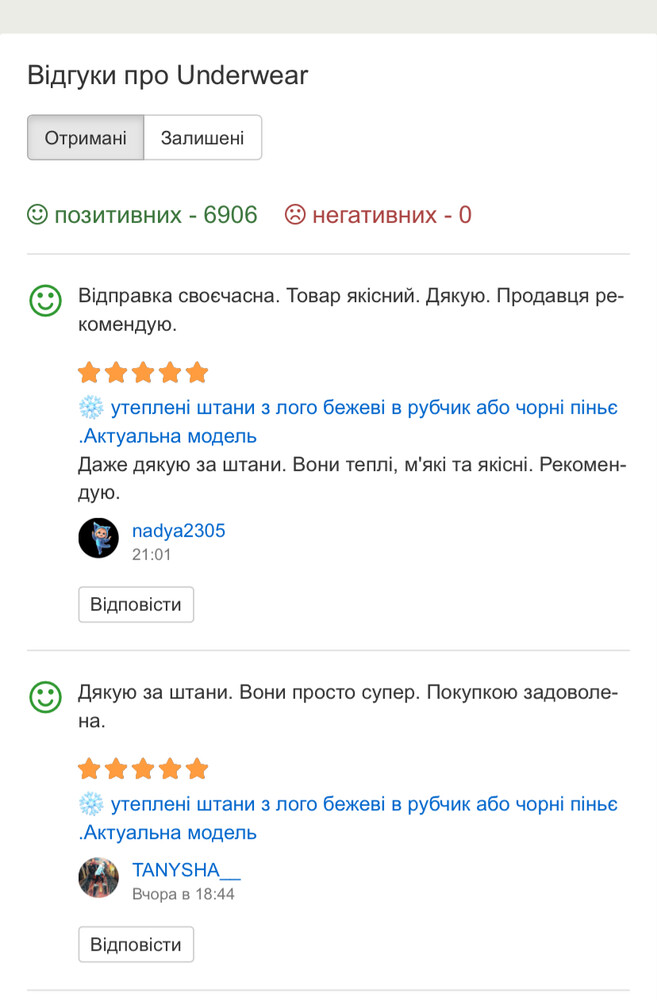Click the five-star rating in nadya2305's review
The width and height of the screenshot is (657, 1000).
(143, 373)
